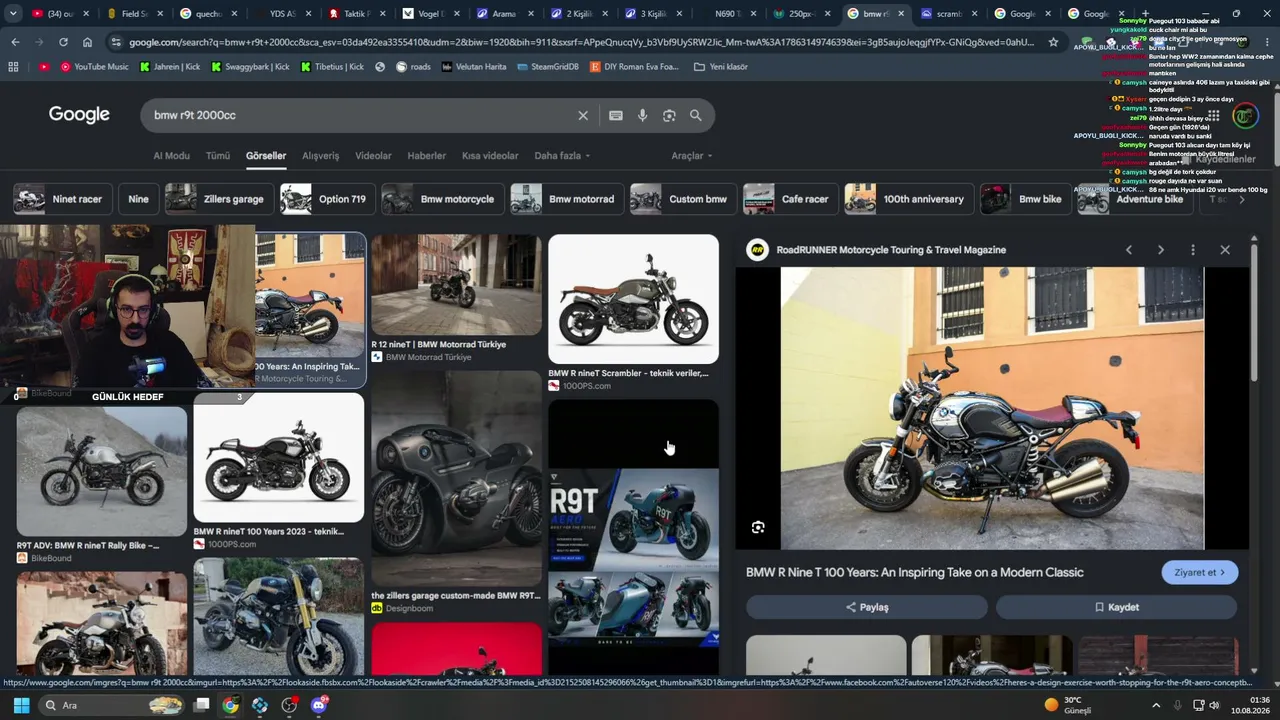
Task: Open the 'Yeni klasör' bookmark folder
Action: 721,67
